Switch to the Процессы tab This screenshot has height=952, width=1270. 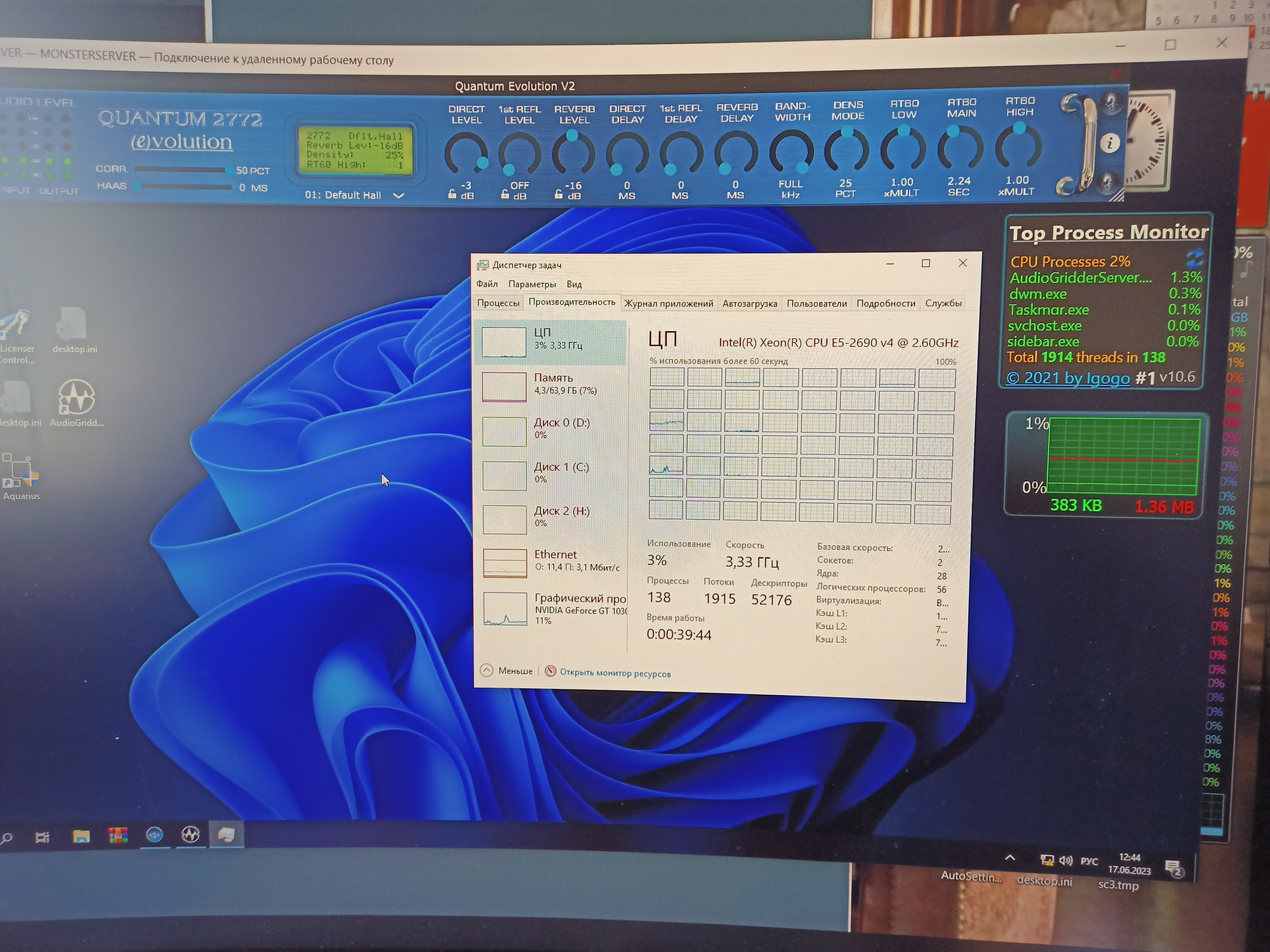coord(498,302)
